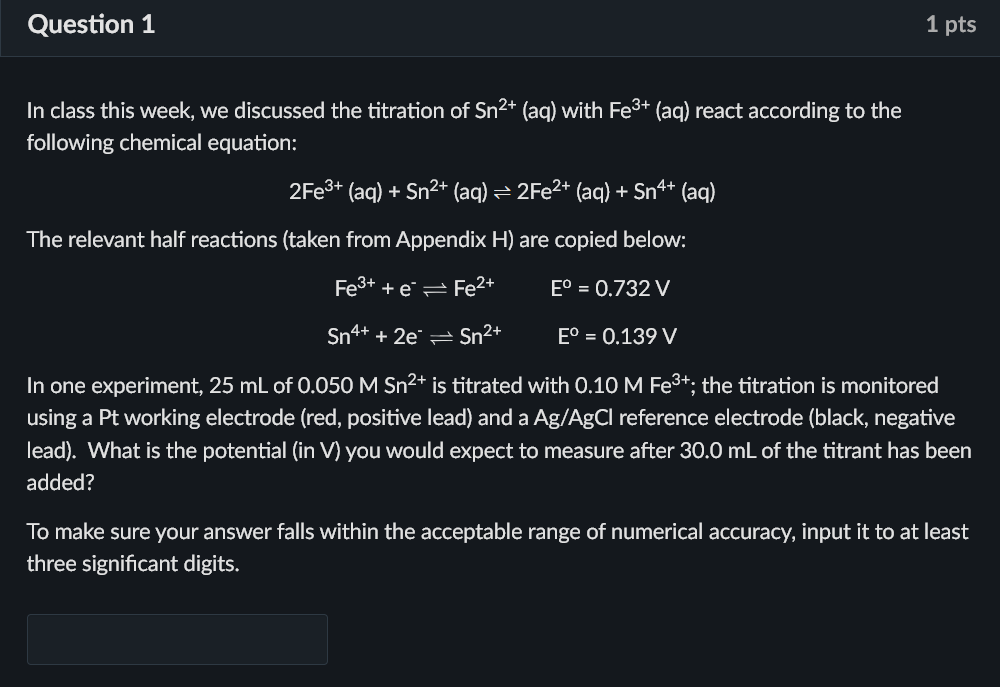Image resolution: width=1000 pixels, height=687 pixels.
Task: Click the word "added?" ending the question
Action: coord(61,482)
